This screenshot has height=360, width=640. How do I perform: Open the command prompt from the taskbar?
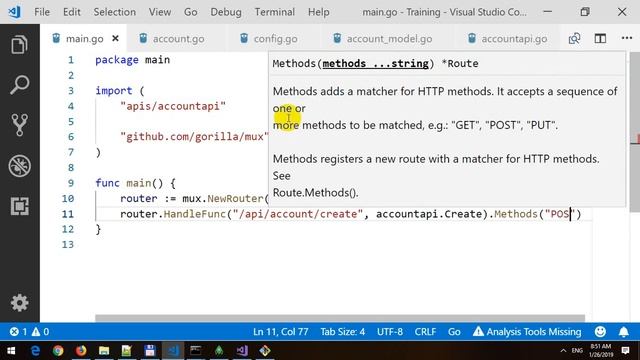196,351
